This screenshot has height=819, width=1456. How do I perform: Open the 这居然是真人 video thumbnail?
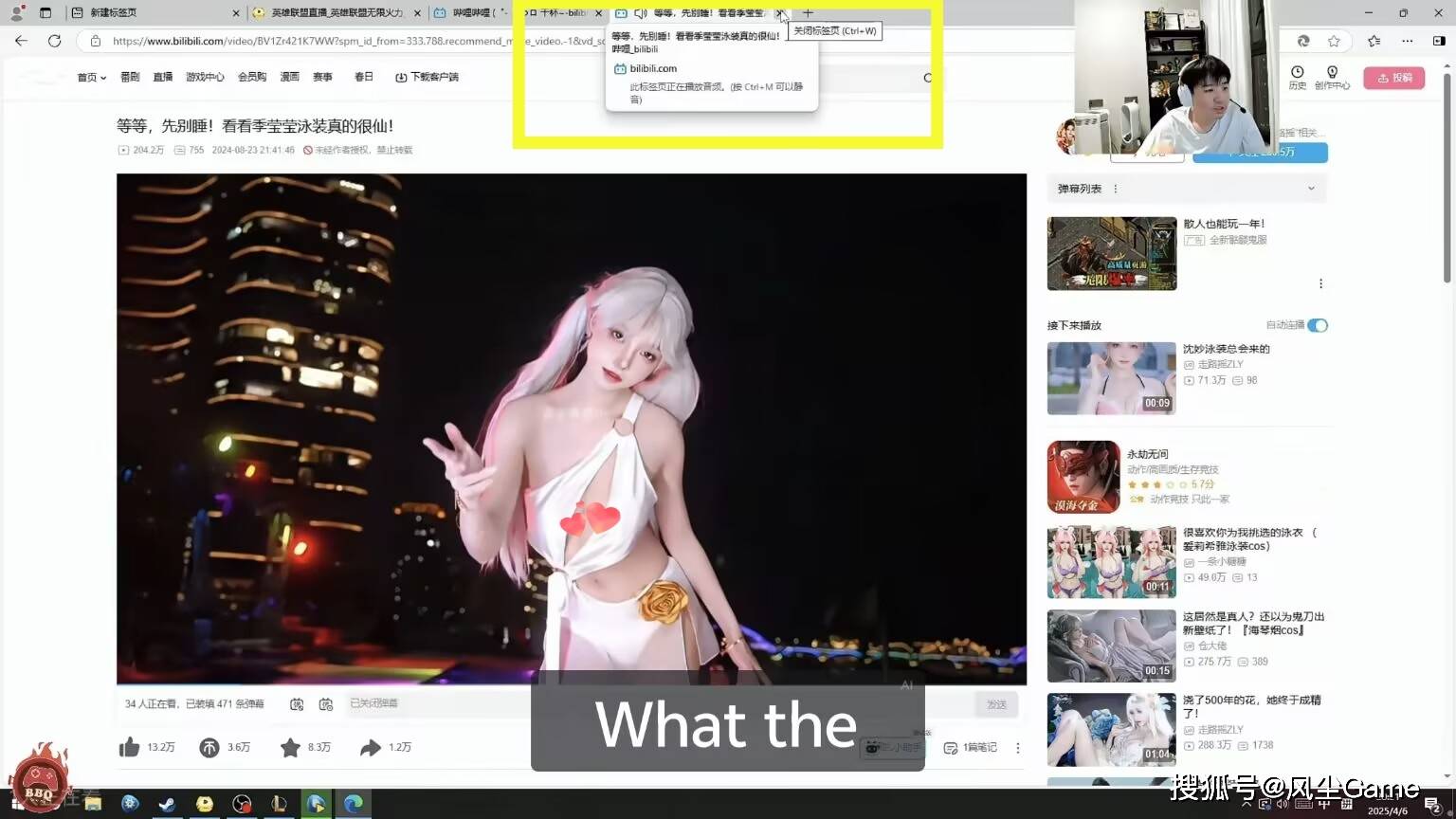(x=1112, y=646)
